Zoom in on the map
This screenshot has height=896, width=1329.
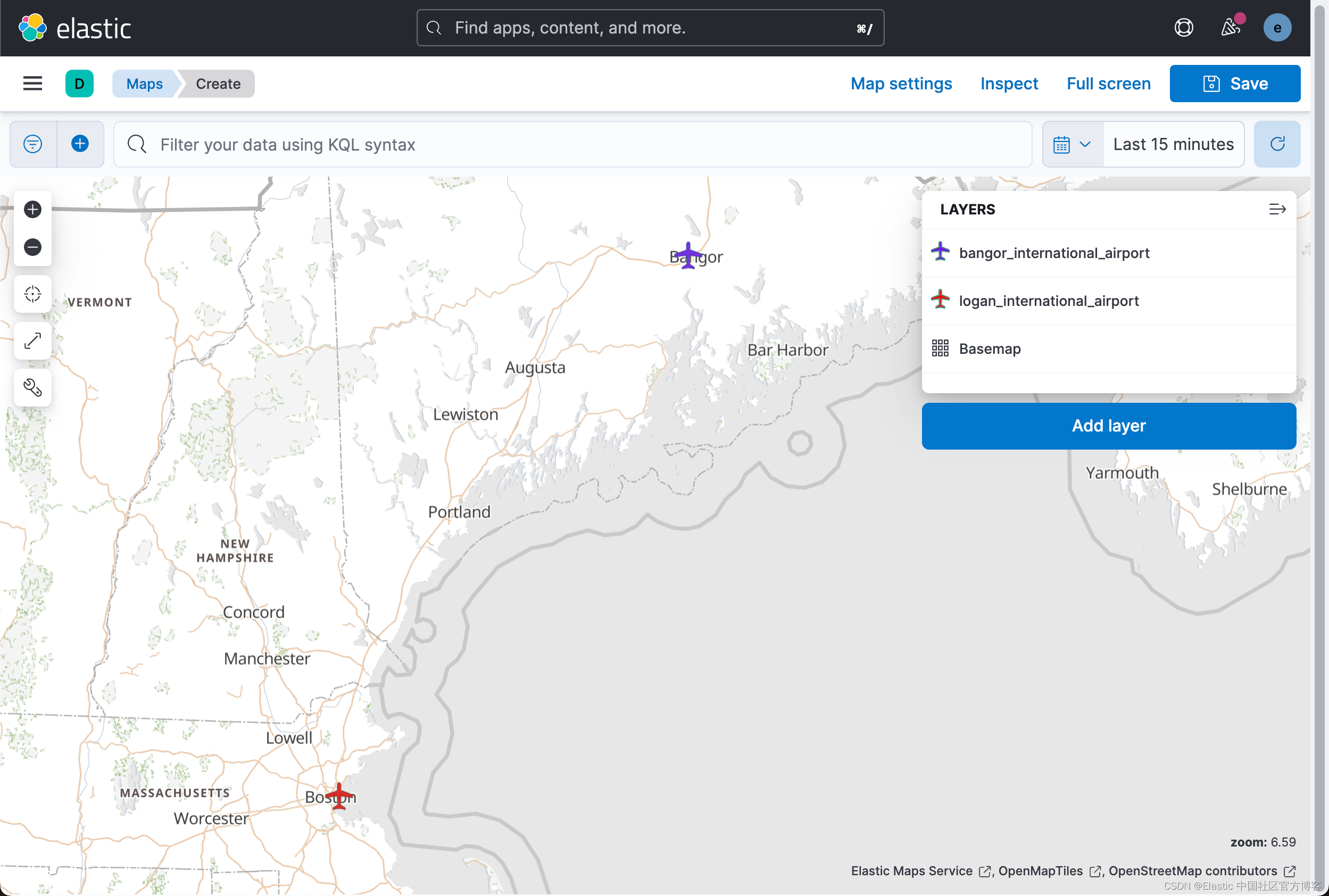[x=32, y=209]
